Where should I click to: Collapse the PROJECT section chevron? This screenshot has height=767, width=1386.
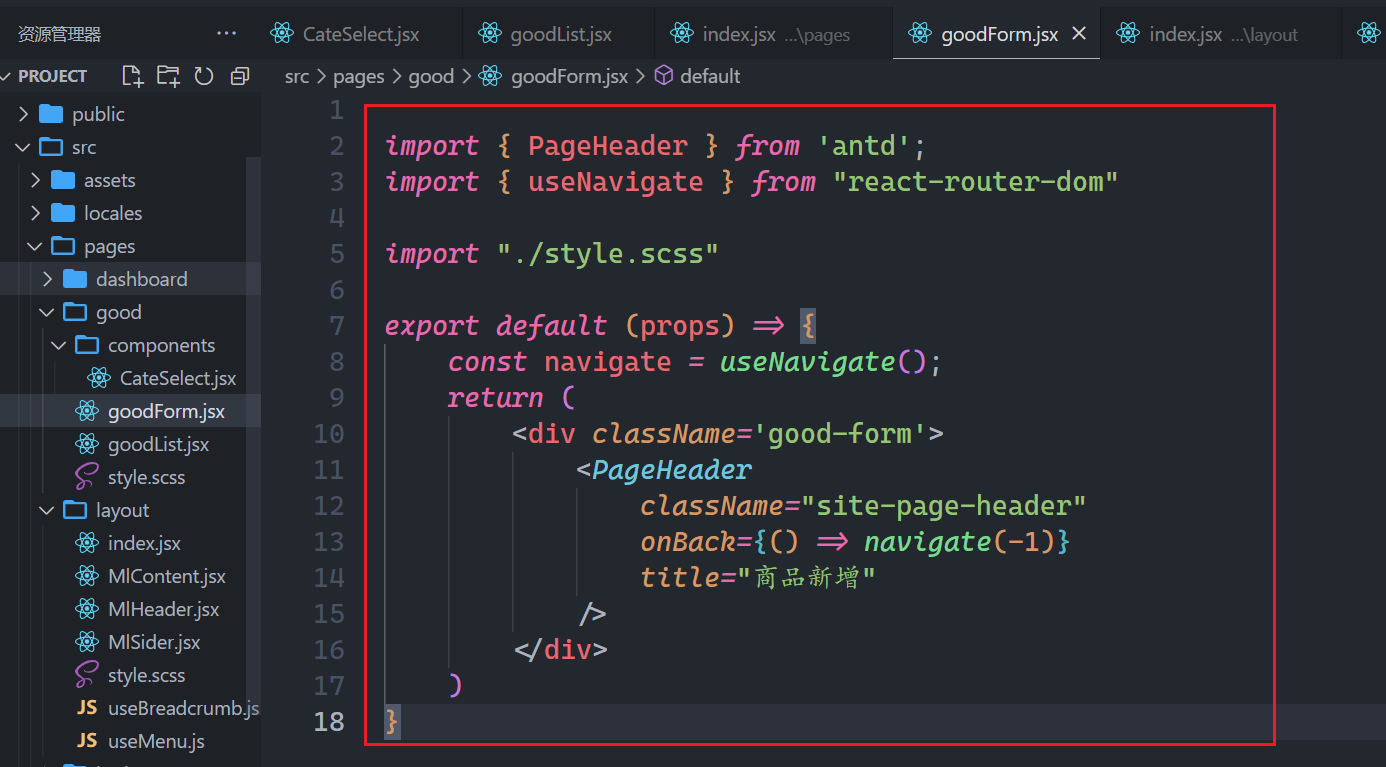pyautogui.click(x=8, y=76)
